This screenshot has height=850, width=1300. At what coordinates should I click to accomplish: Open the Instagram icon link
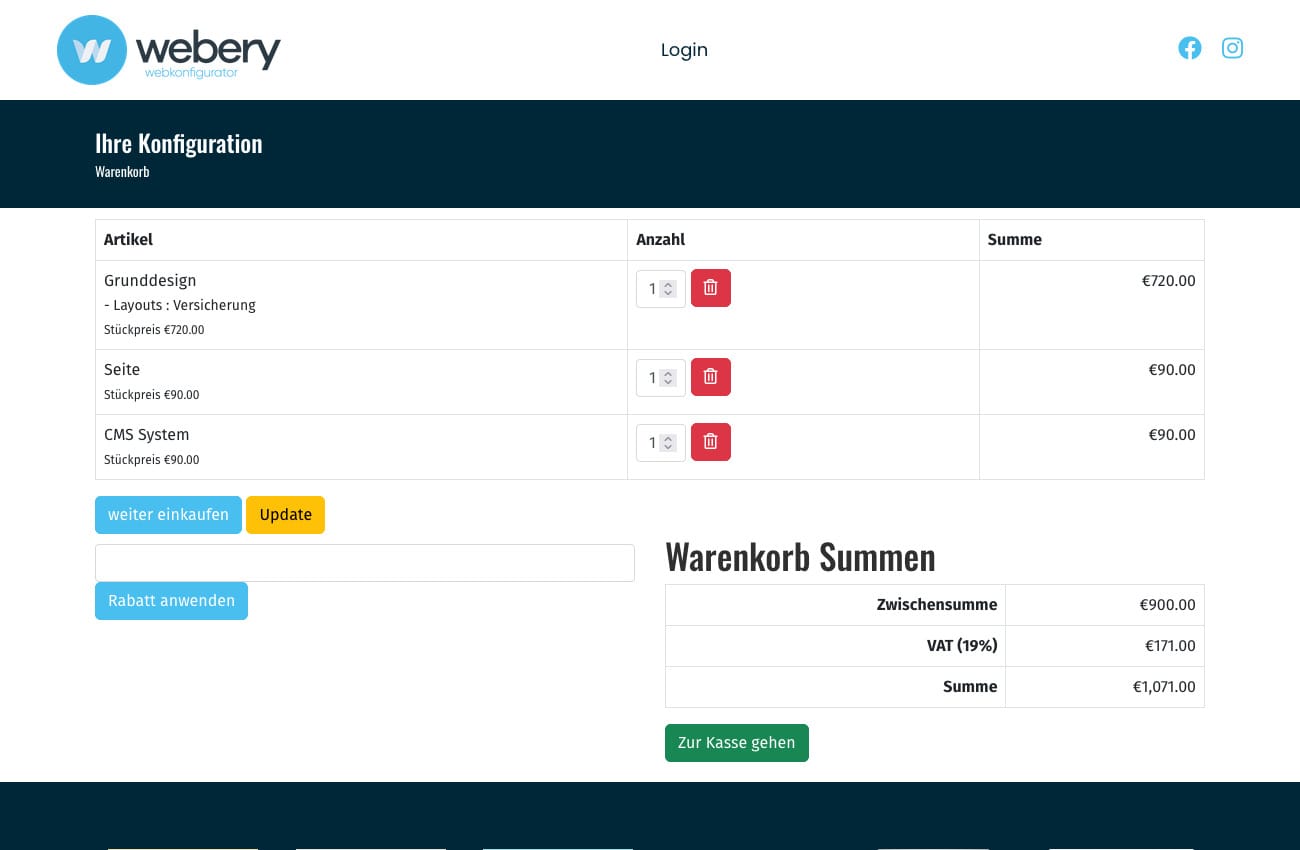pyautogui.click(x=1232, y=48)
